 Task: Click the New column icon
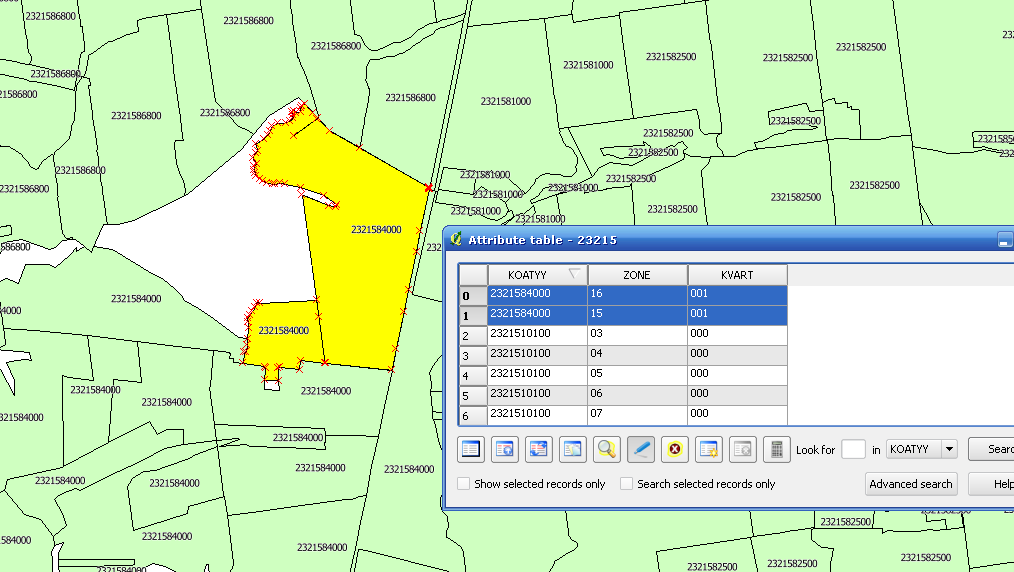[709, 450]
